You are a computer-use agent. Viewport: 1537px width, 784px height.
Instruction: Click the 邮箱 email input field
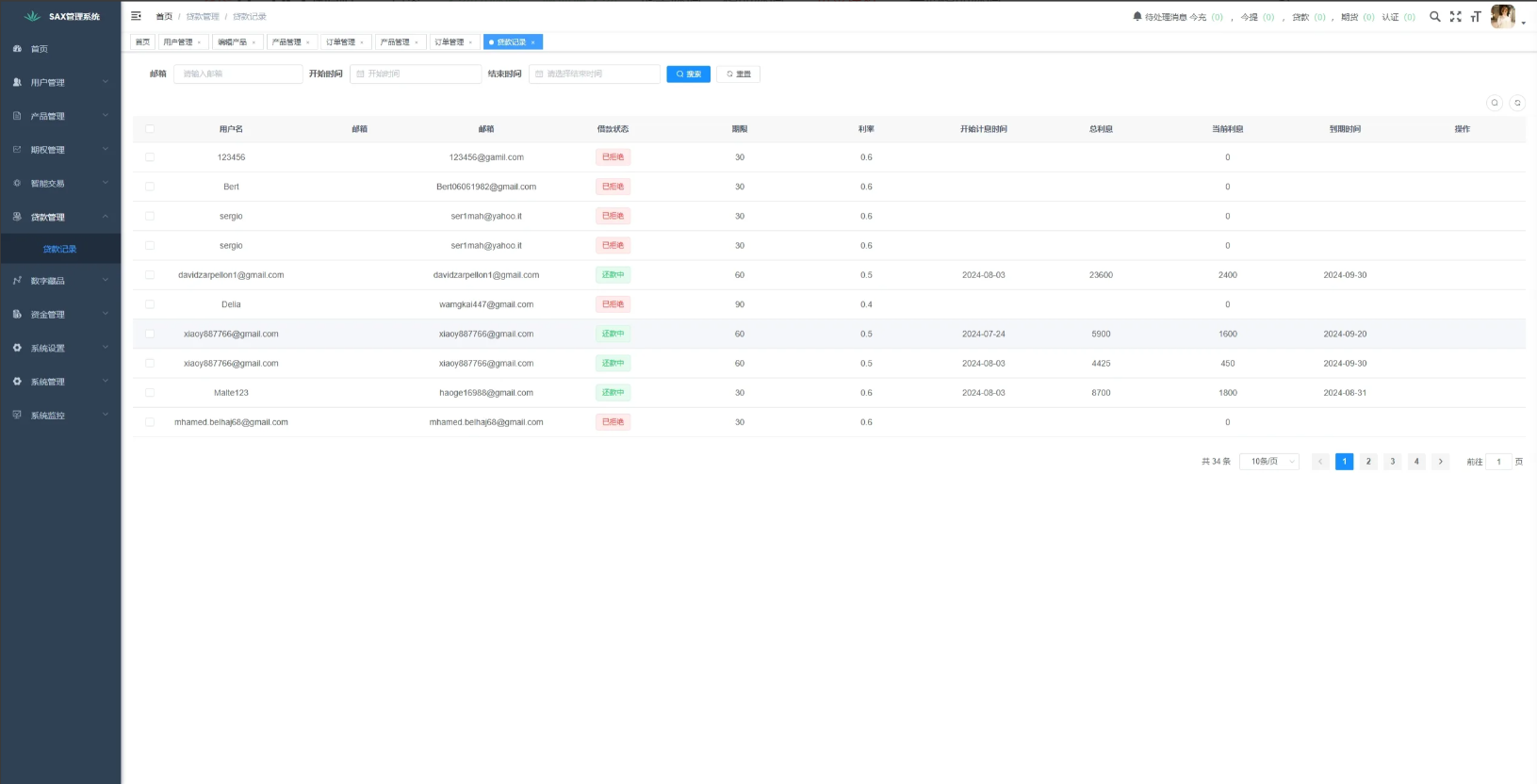[237, 73]
